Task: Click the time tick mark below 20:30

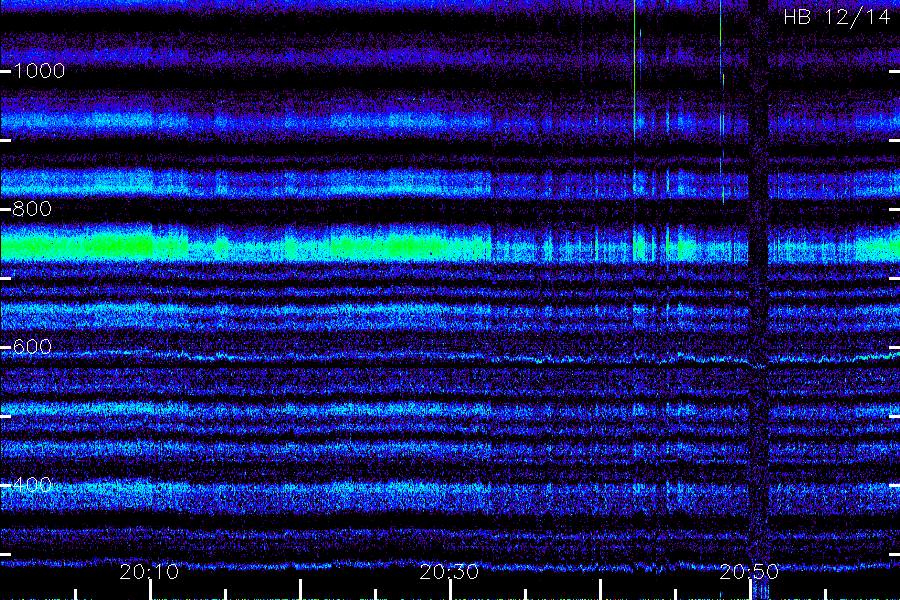Action: click(x=450, y=590)
